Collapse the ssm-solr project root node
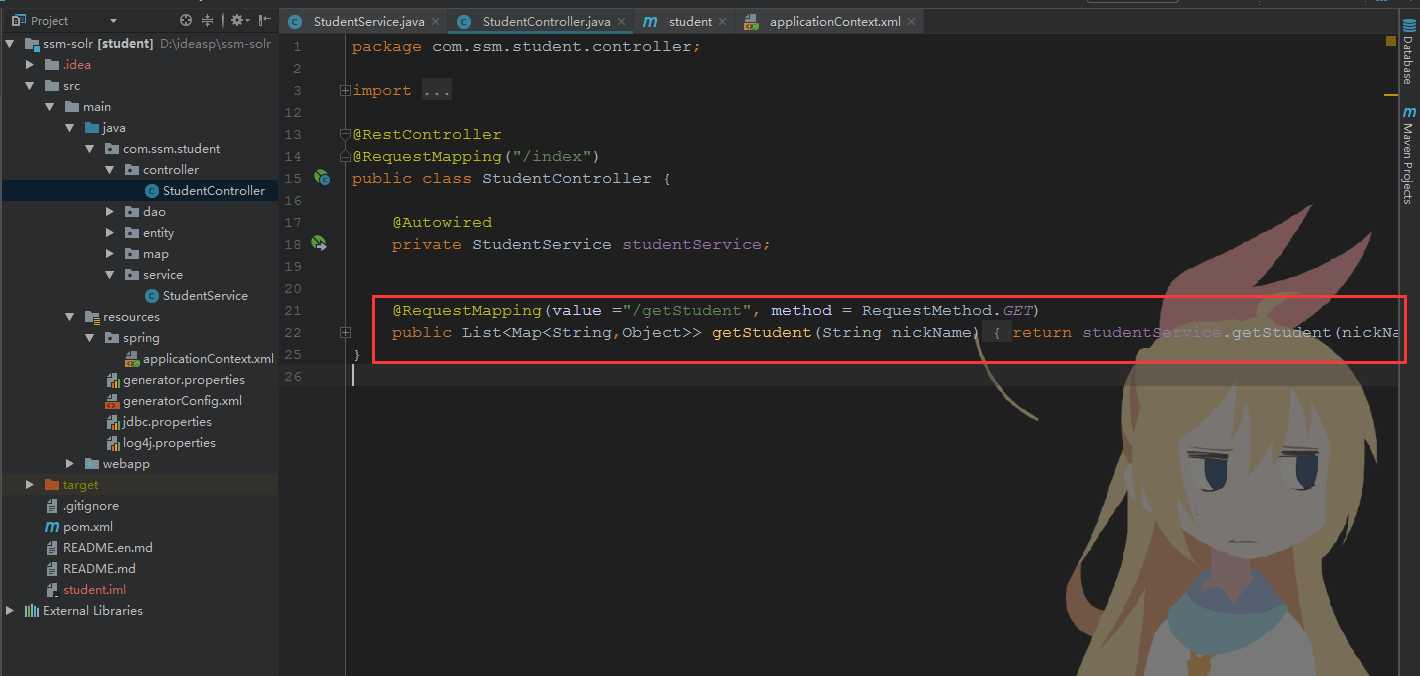Viewport: 1420px width, 676px height. (11, 44)
